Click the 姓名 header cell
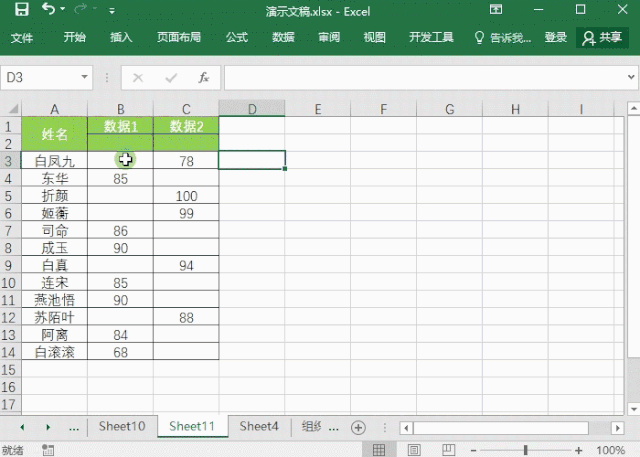 coord(54,134)
